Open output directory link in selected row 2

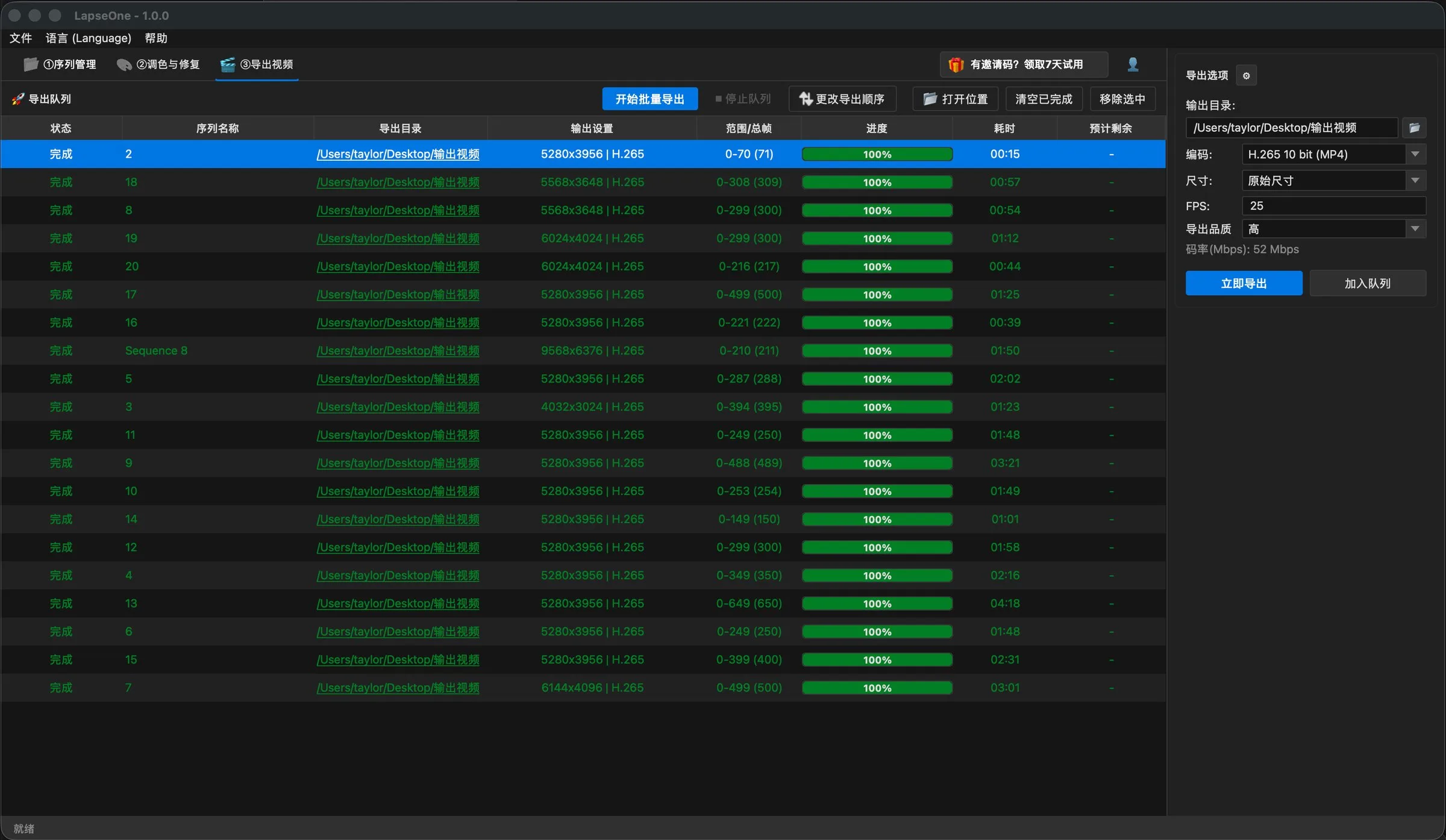pos(398,154)
